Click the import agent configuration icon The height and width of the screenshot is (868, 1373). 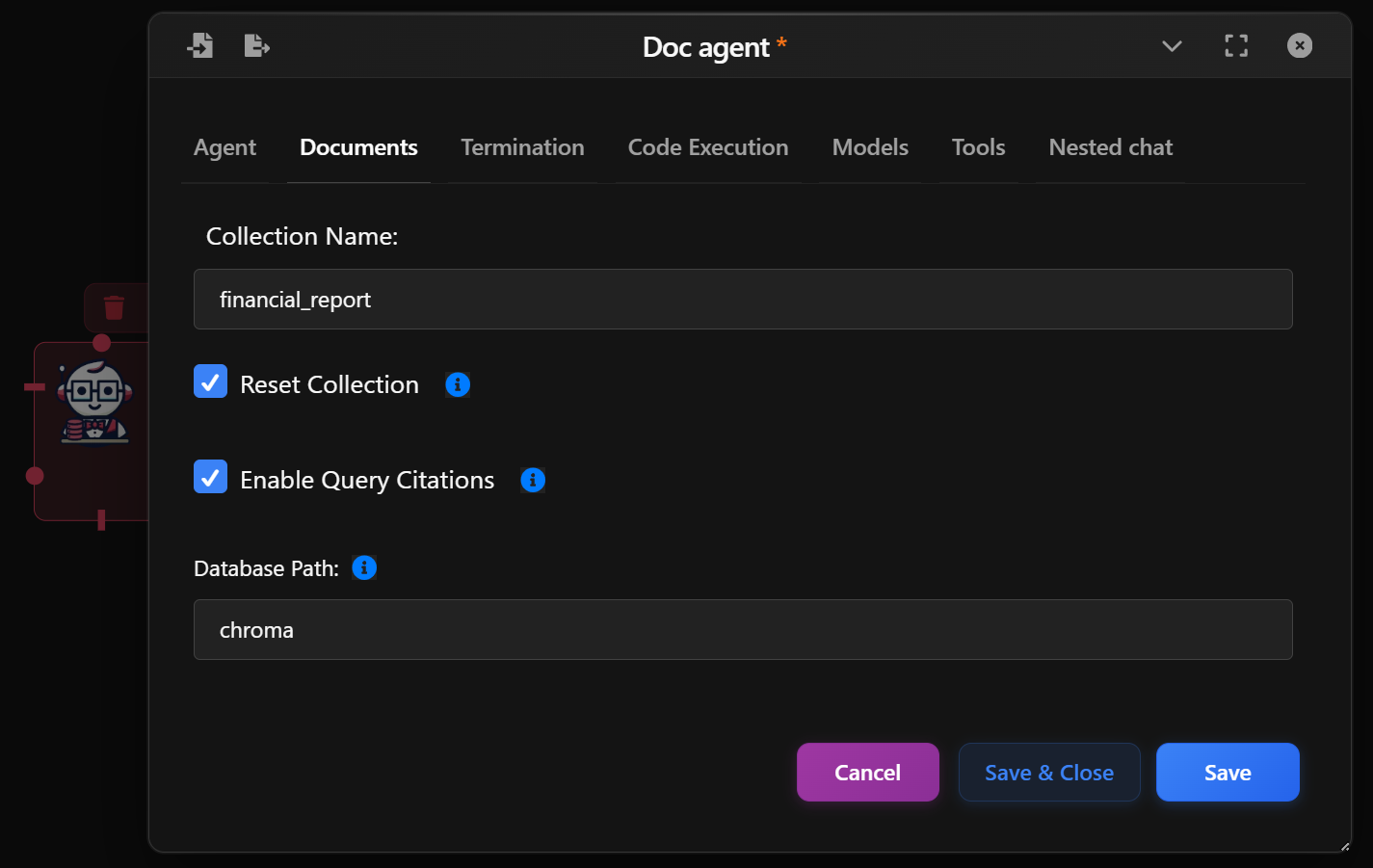tap(200, 44)
